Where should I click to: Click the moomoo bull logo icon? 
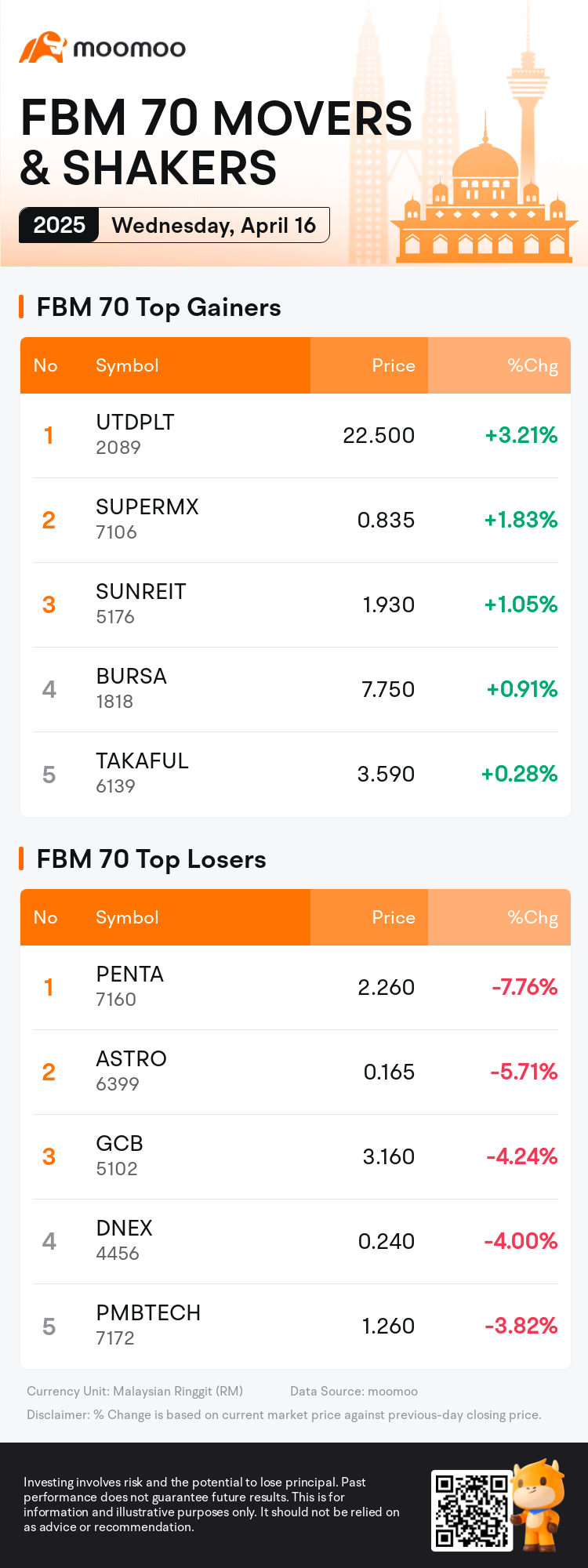tap(42, 48)
